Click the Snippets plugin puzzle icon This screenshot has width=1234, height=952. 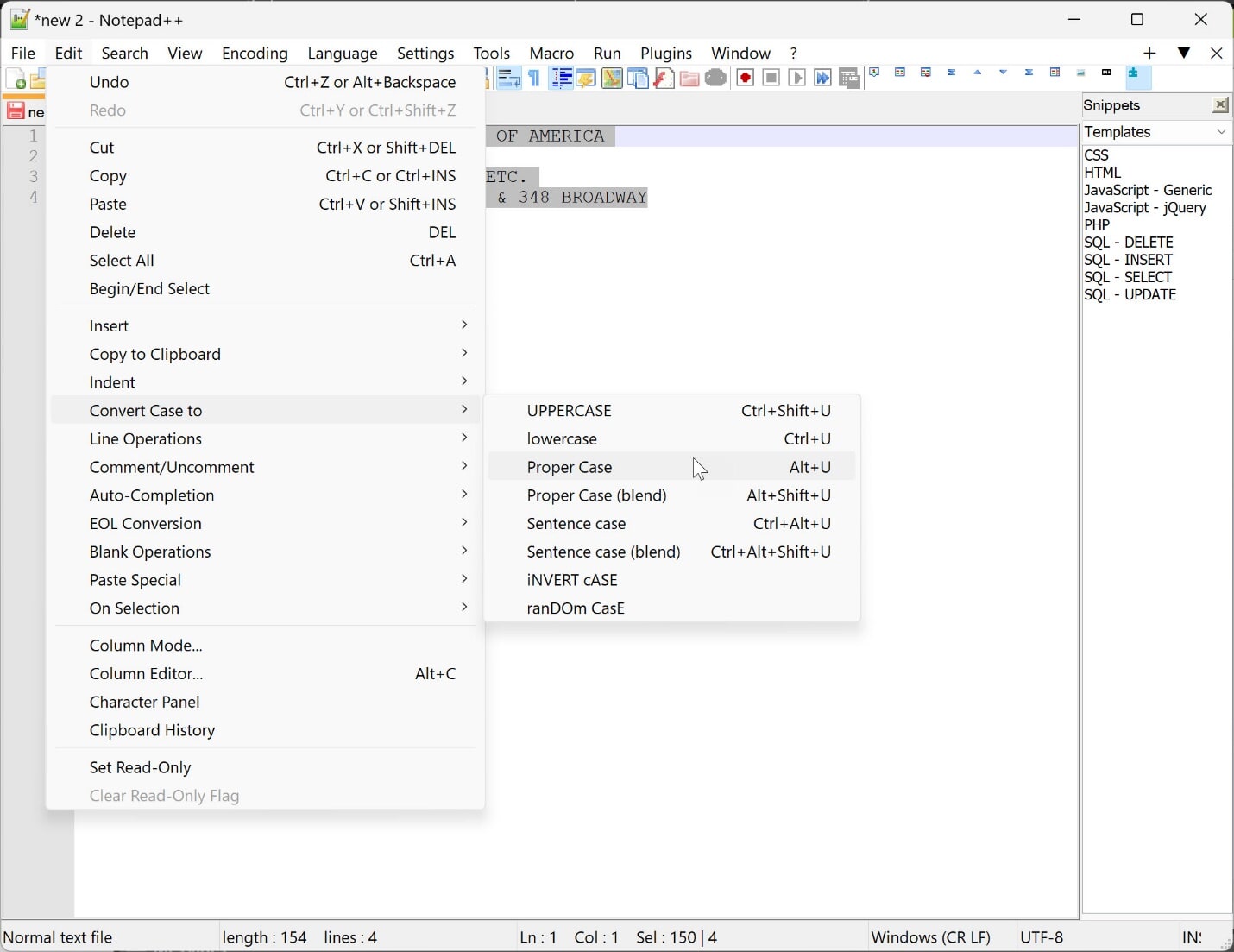[1137, 77]
